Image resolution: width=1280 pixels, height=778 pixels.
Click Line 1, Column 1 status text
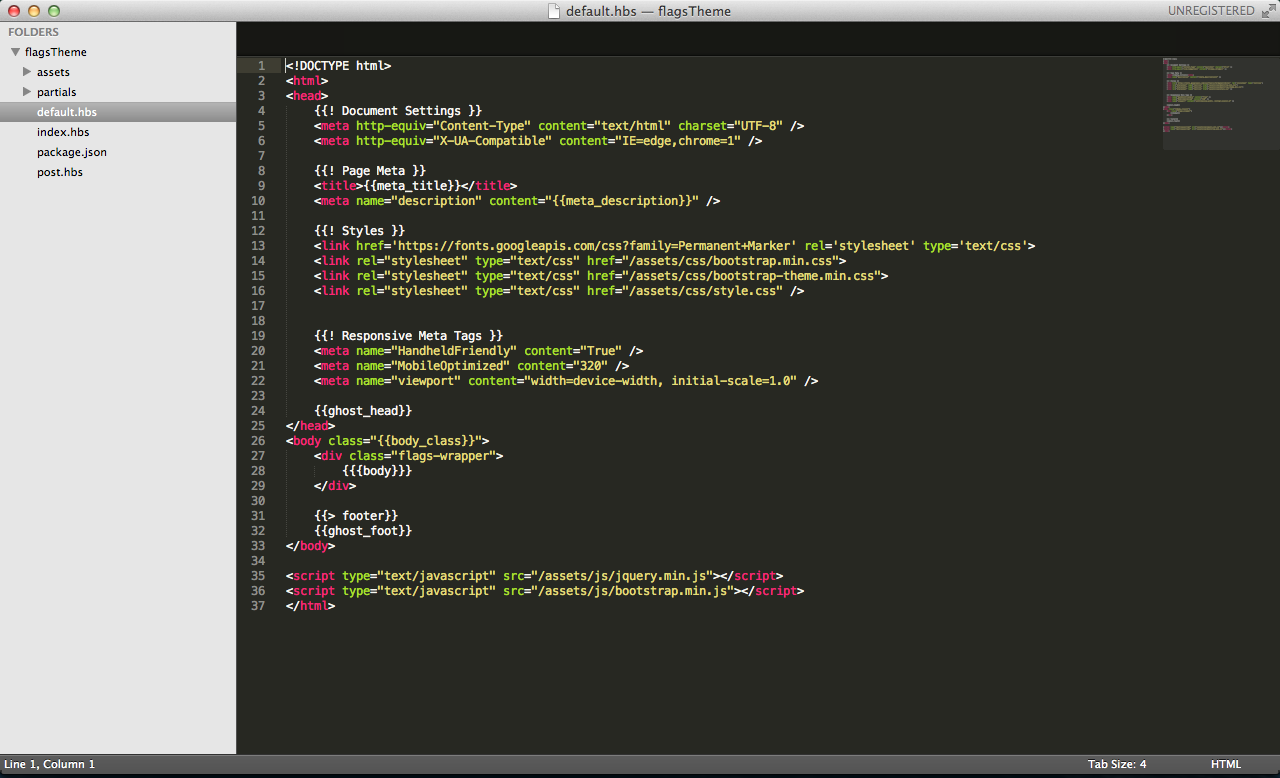point(50,764)
